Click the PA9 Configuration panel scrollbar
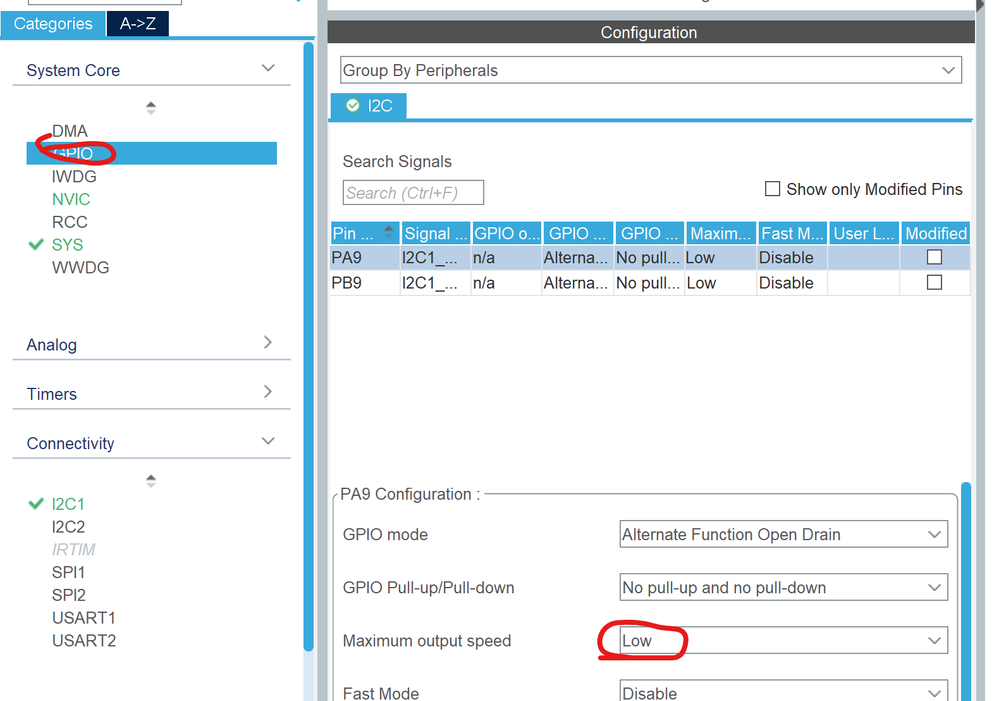This screenshot has width=999, height=701. click(966, 591)
